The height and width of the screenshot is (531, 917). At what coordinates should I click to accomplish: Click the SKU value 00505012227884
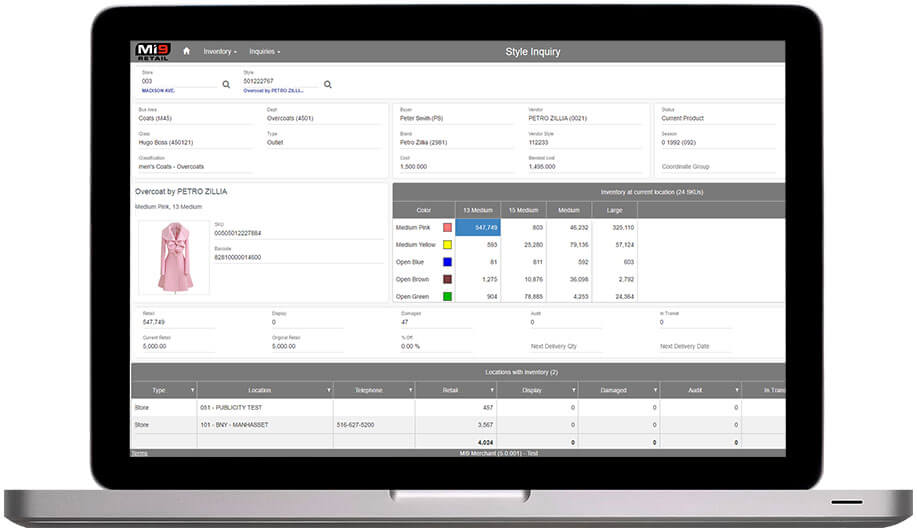pos(237,233)
